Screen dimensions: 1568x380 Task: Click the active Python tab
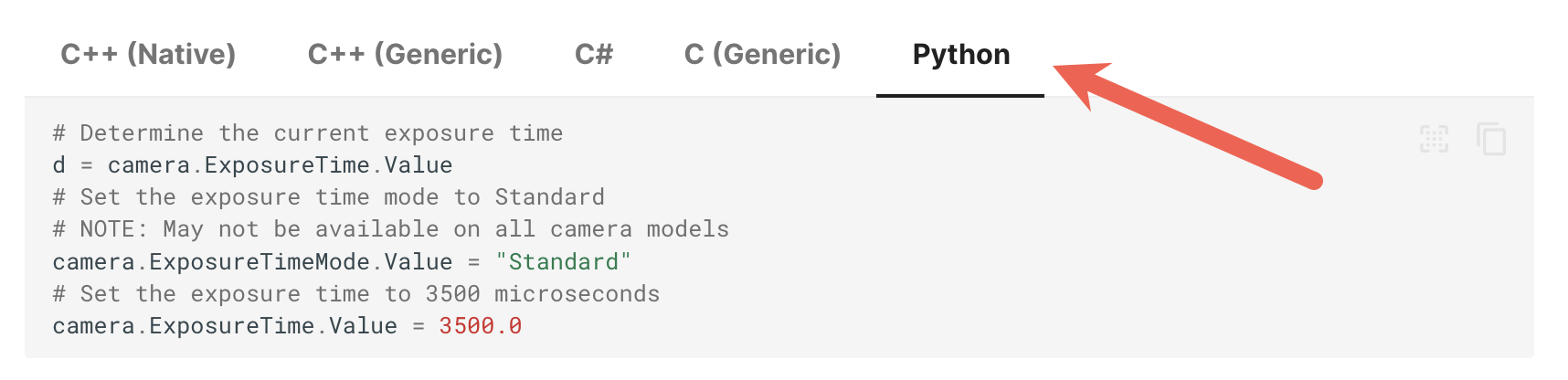(960, 55)
